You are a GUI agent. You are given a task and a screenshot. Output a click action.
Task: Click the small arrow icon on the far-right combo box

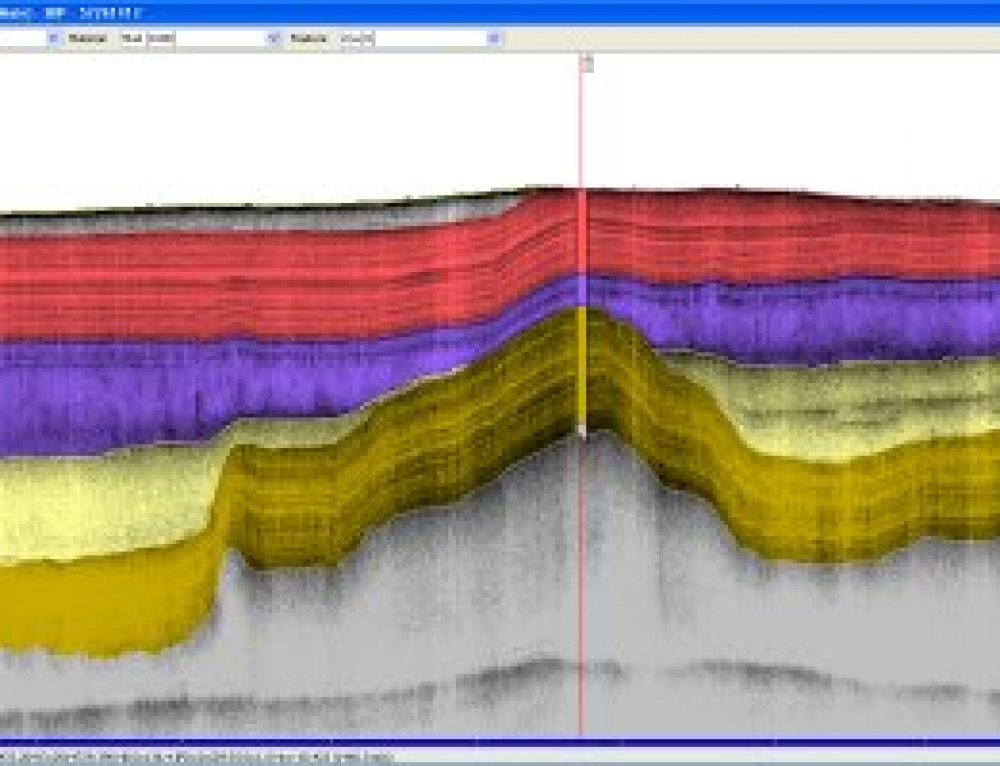coord(490,37)
